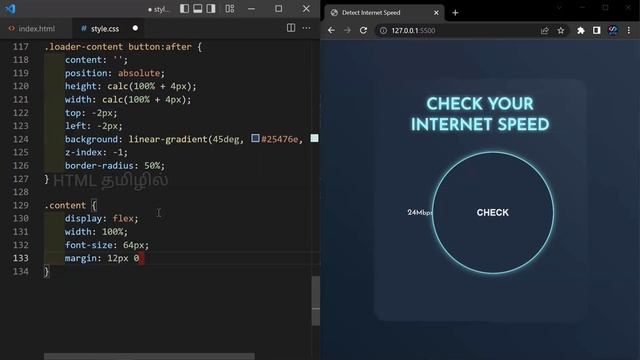Share this page icon in Chrome
Viewport: 640px width, 360px height.
pyautogui.click(x=544, y=31)
